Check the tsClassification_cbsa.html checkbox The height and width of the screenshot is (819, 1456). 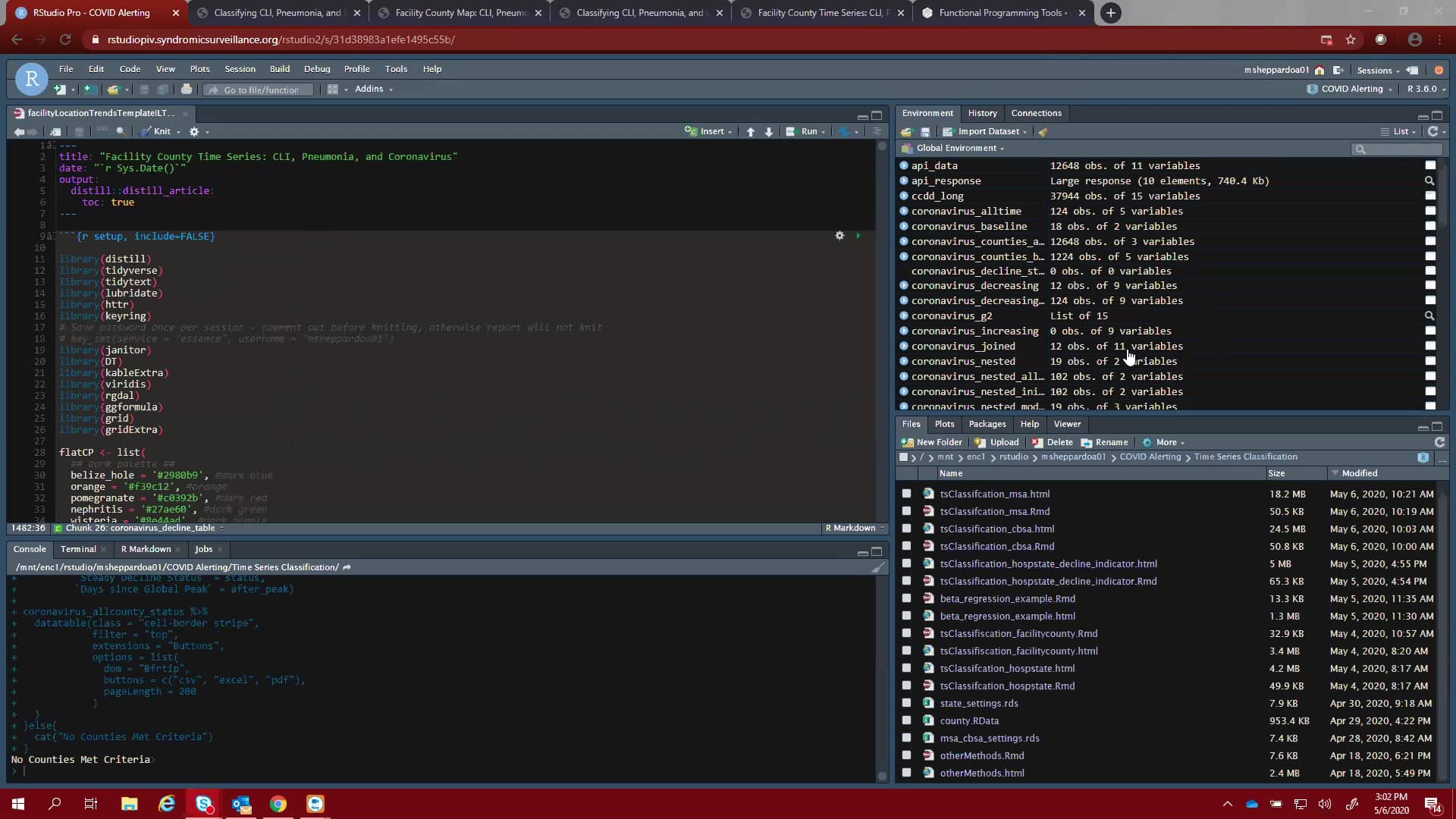(x=906, y=529)
